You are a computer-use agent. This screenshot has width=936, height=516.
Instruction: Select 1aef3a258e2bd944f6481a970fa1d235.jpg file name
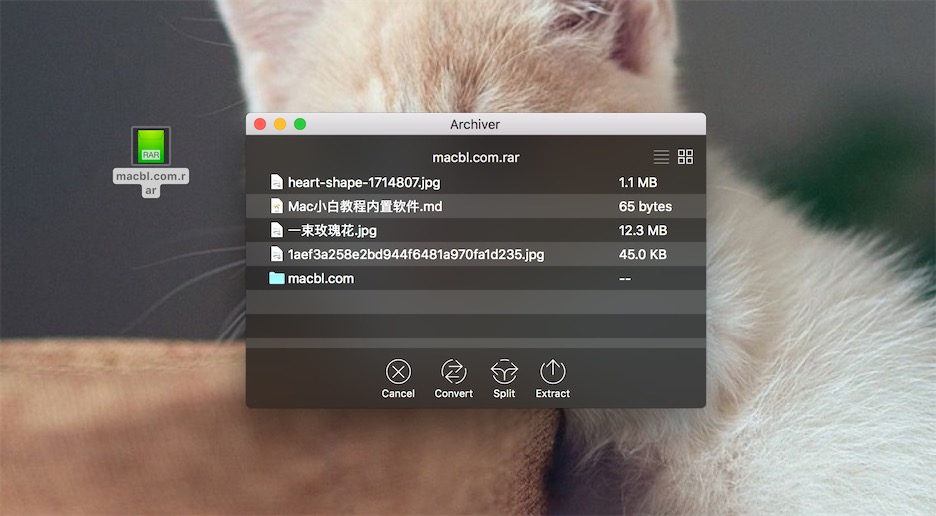click(x=416, y=254)
